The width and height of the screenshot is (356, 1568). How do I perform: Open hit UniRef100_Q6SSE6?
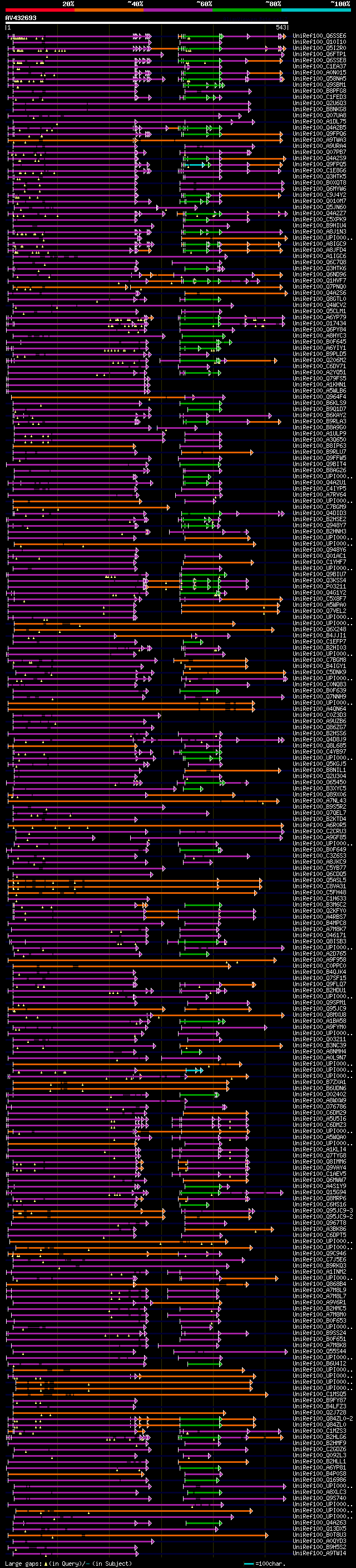319,36
